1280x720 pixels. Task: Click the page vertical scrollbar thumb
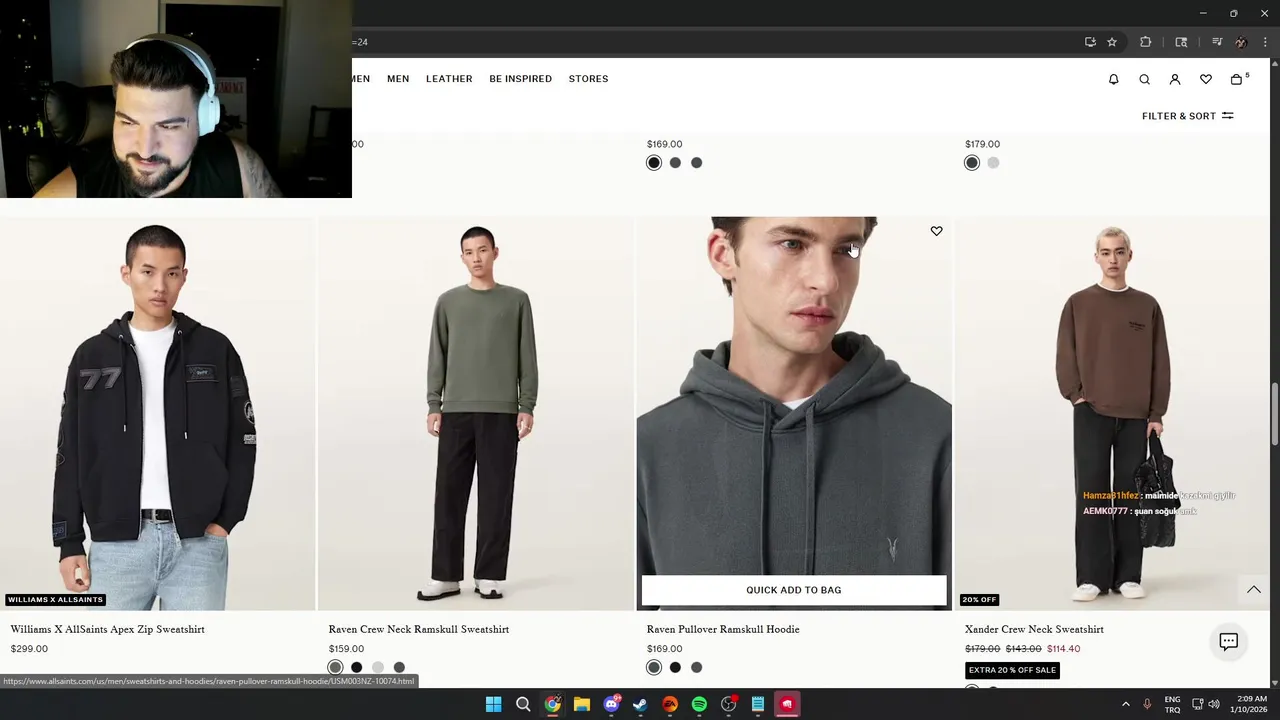1274,412
